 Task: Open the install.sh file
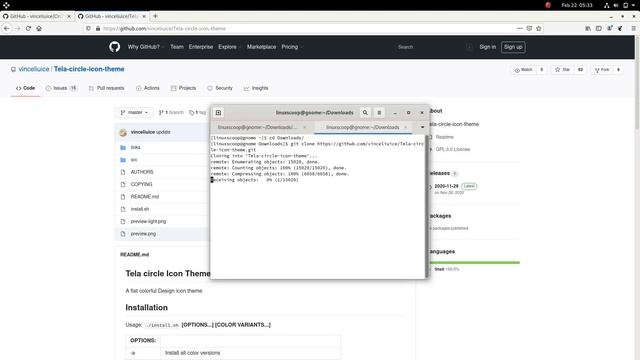pos(140,209)
